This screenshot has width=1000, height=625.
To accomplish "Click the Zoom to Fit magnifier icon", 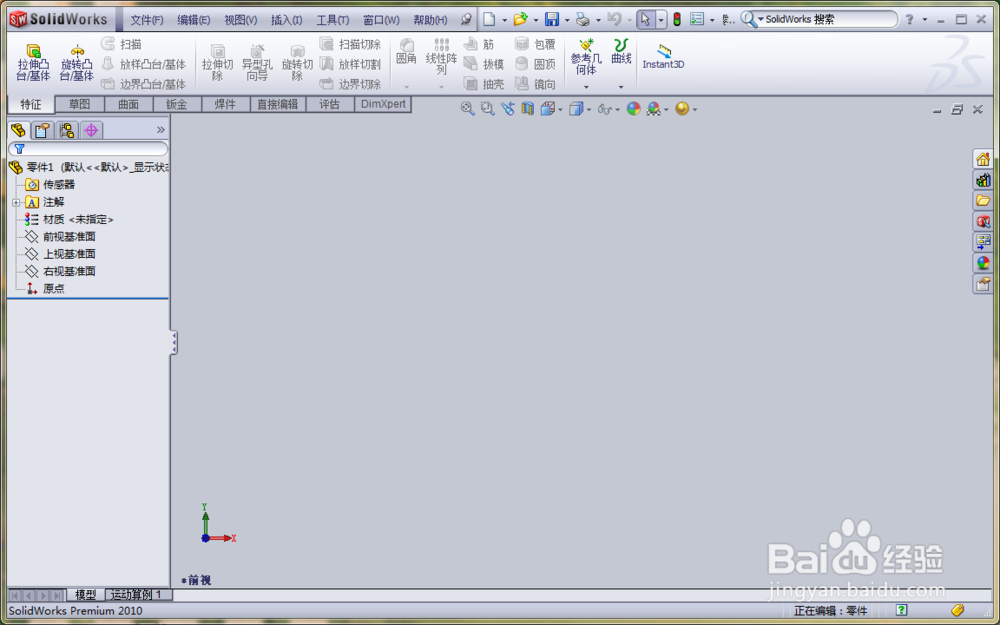I will [466, 109].
